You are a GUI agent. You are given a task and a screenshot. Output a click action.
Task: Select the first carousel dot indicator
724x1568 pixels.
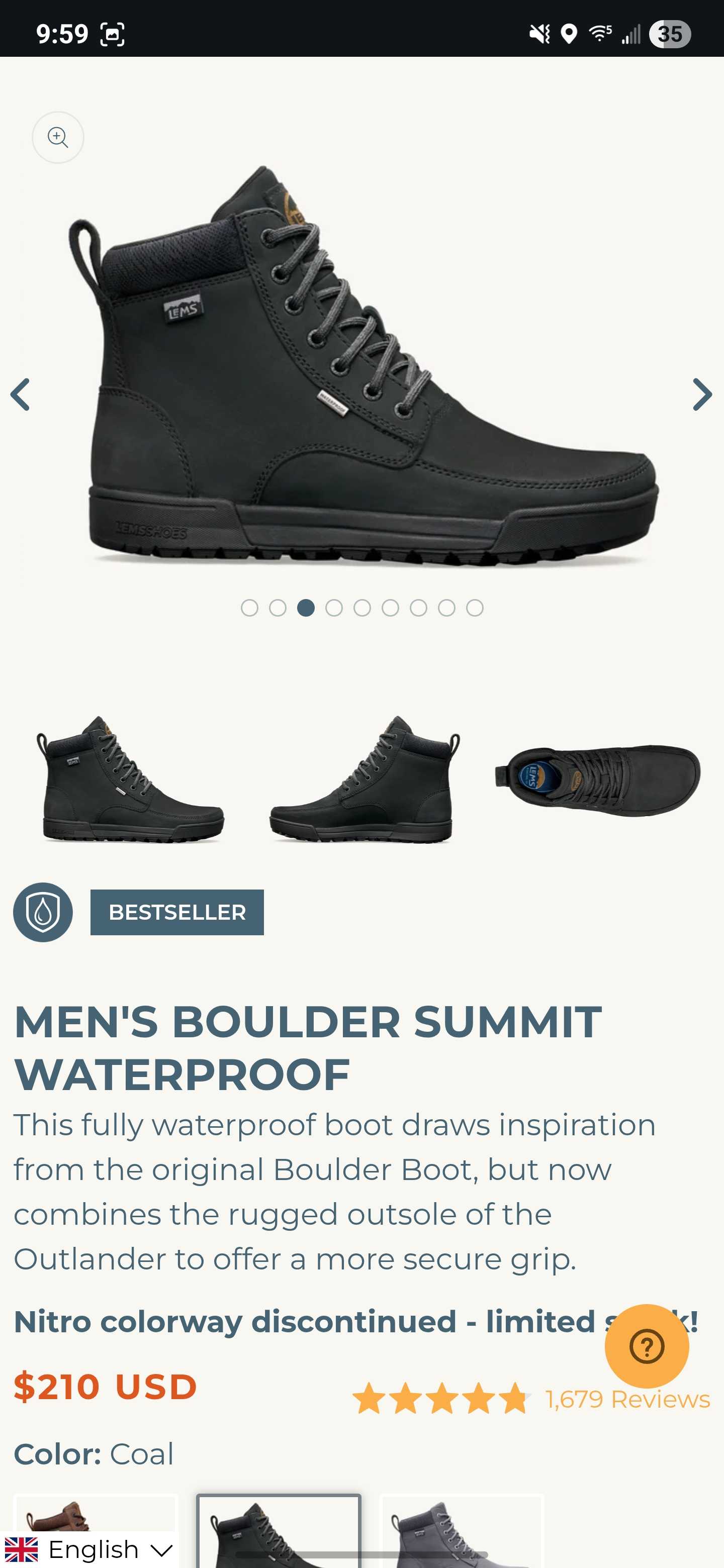pos(250,608)
